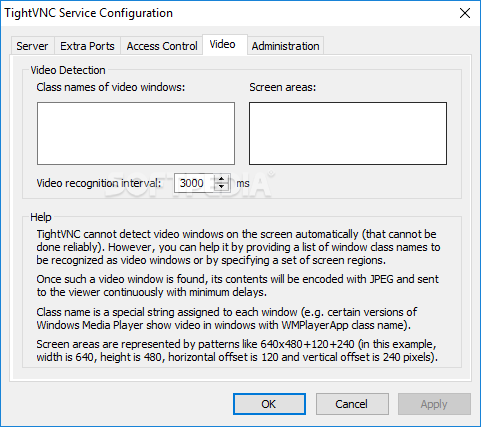Switch to the Server tab
This screenshot has width=481, height=427.
[32, 46]
